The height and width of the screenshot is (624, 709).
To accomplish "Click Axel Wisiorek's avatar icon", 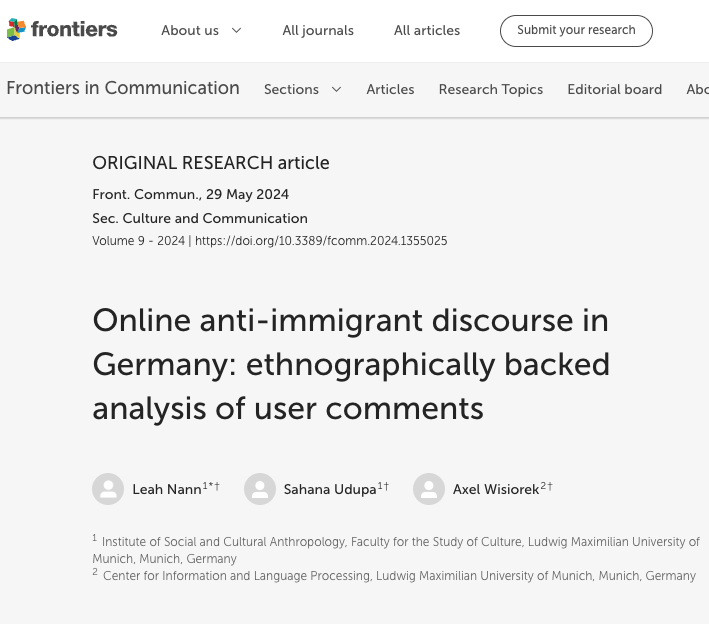I will (x=429, y=489).
